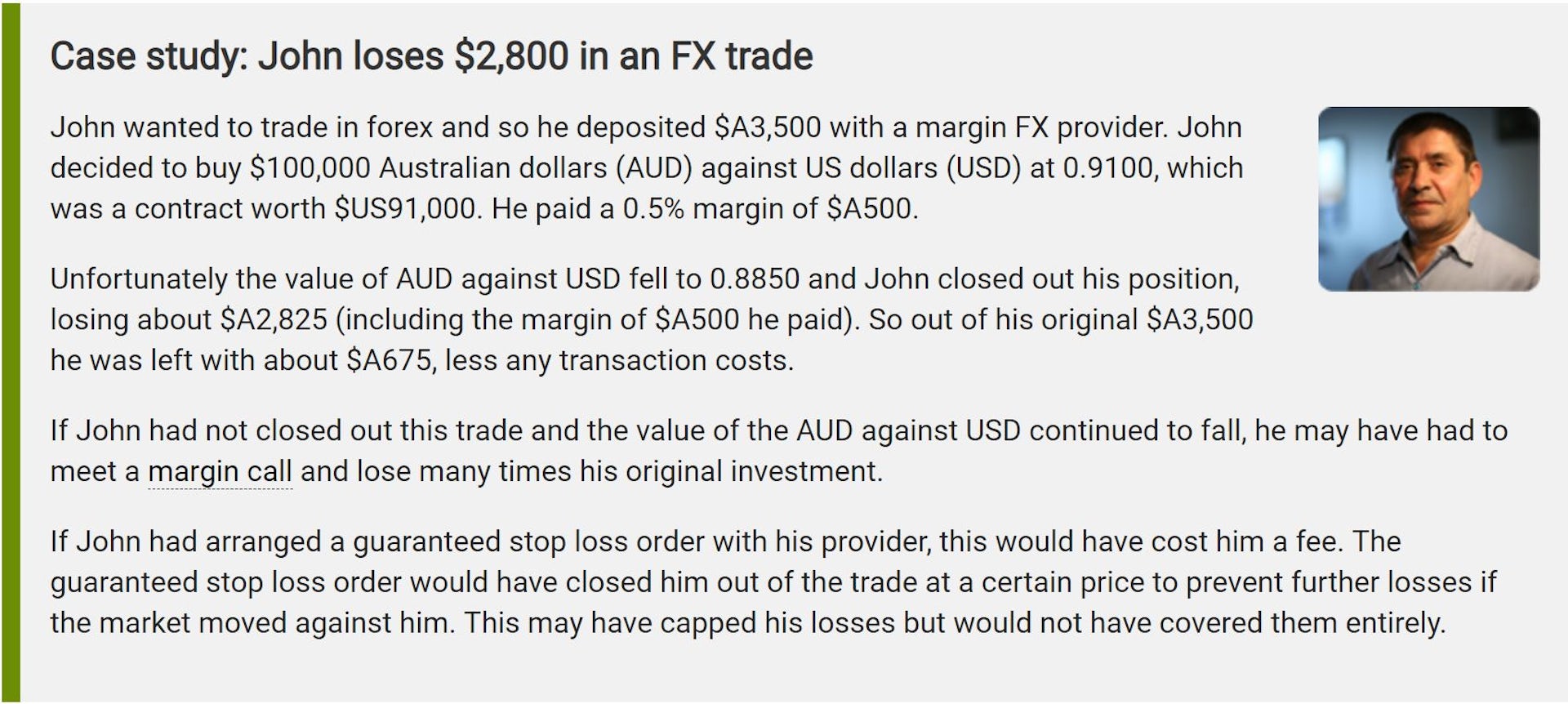Open the dotted-underlined "margin call" link
The image size is (1568, 704).
click(x=219, y=472)
